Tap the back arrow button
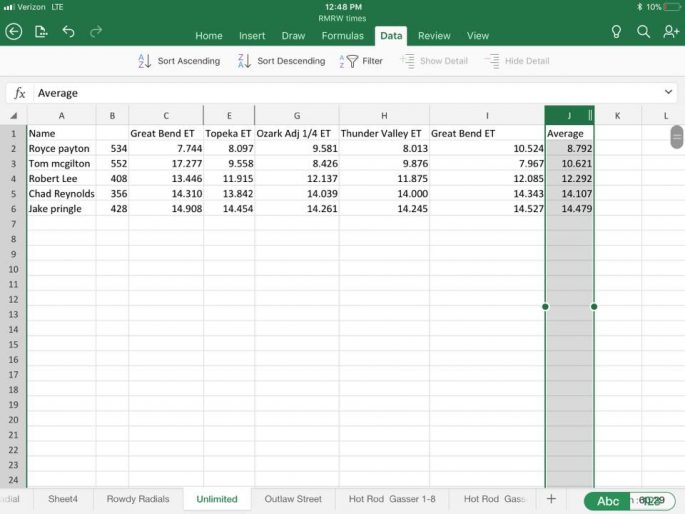 tap(14, 32)
